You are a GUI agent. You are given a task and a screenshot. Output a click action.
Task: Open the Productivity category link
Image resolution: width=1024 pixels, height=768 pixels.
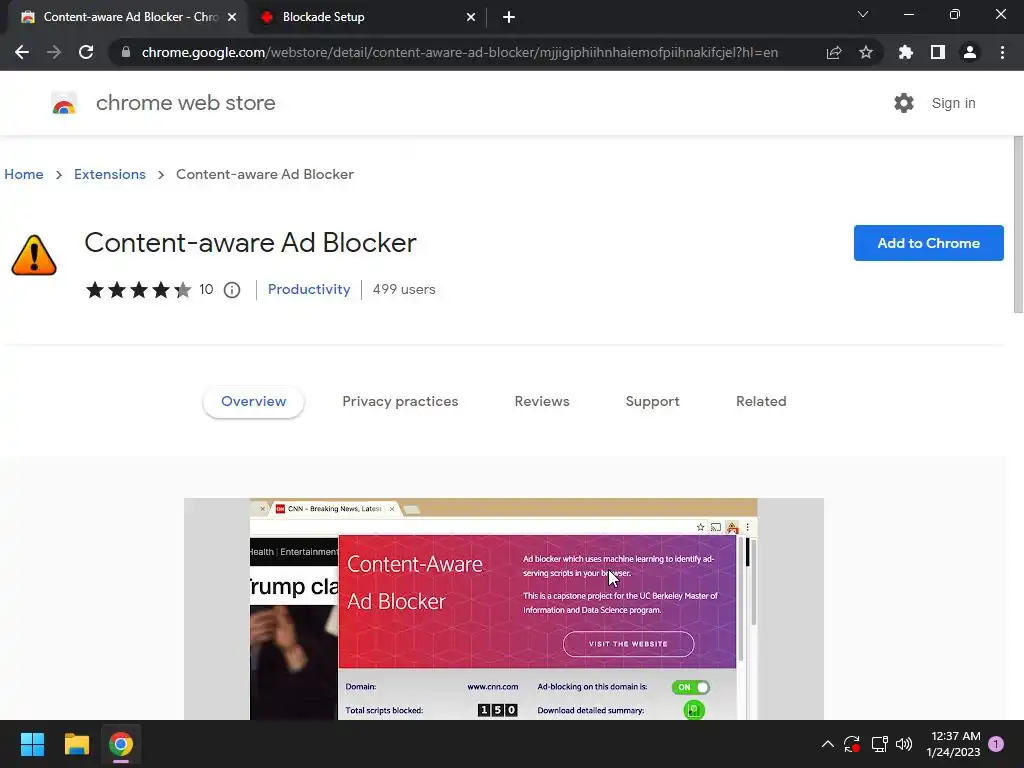[309, 289]
